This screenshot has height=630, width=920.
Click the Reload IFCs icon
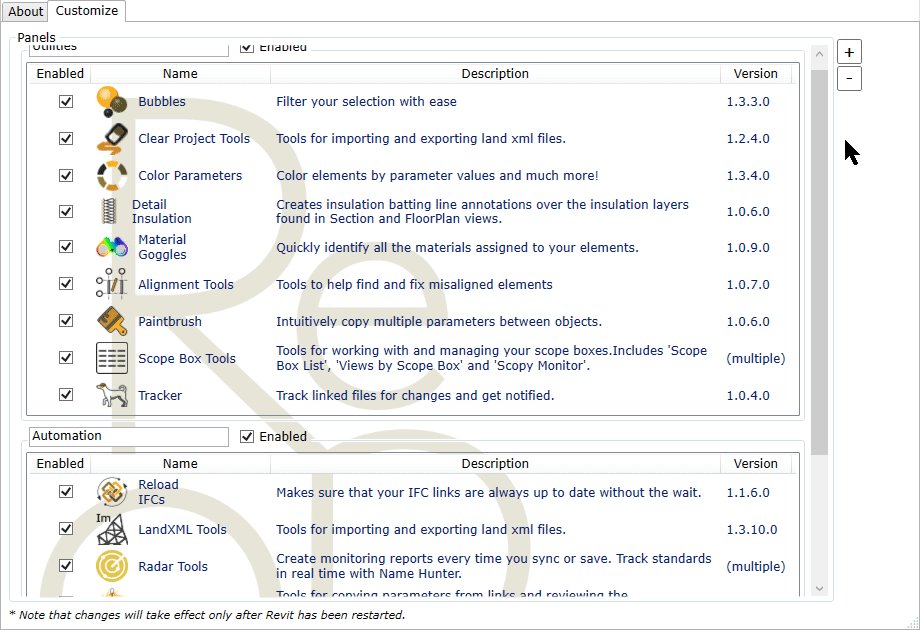coord(111,492)
